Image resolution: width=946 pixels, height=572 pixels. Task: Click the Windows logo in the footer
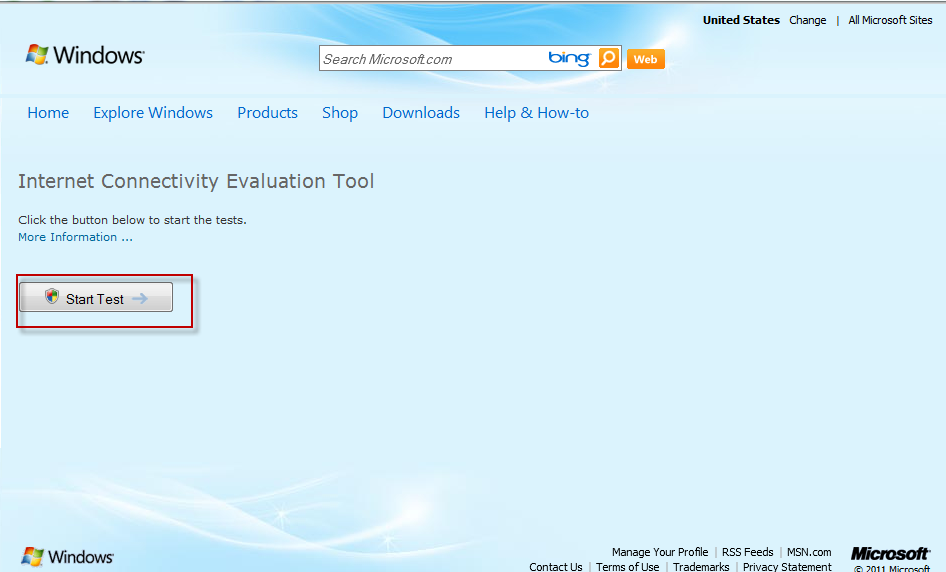pyautogui.click(x=68, y=556)
